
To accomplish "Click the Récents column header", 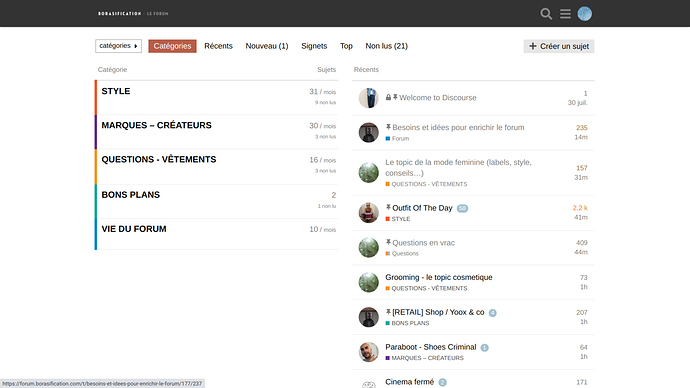I will coord(366,70).
